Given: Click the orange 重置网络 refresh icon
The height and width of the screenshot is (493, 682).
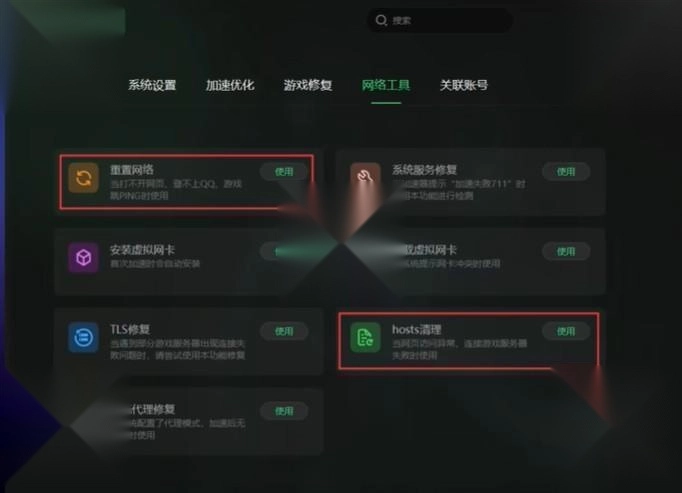Looking at the screenshot, I should click(x=84, y=178).
